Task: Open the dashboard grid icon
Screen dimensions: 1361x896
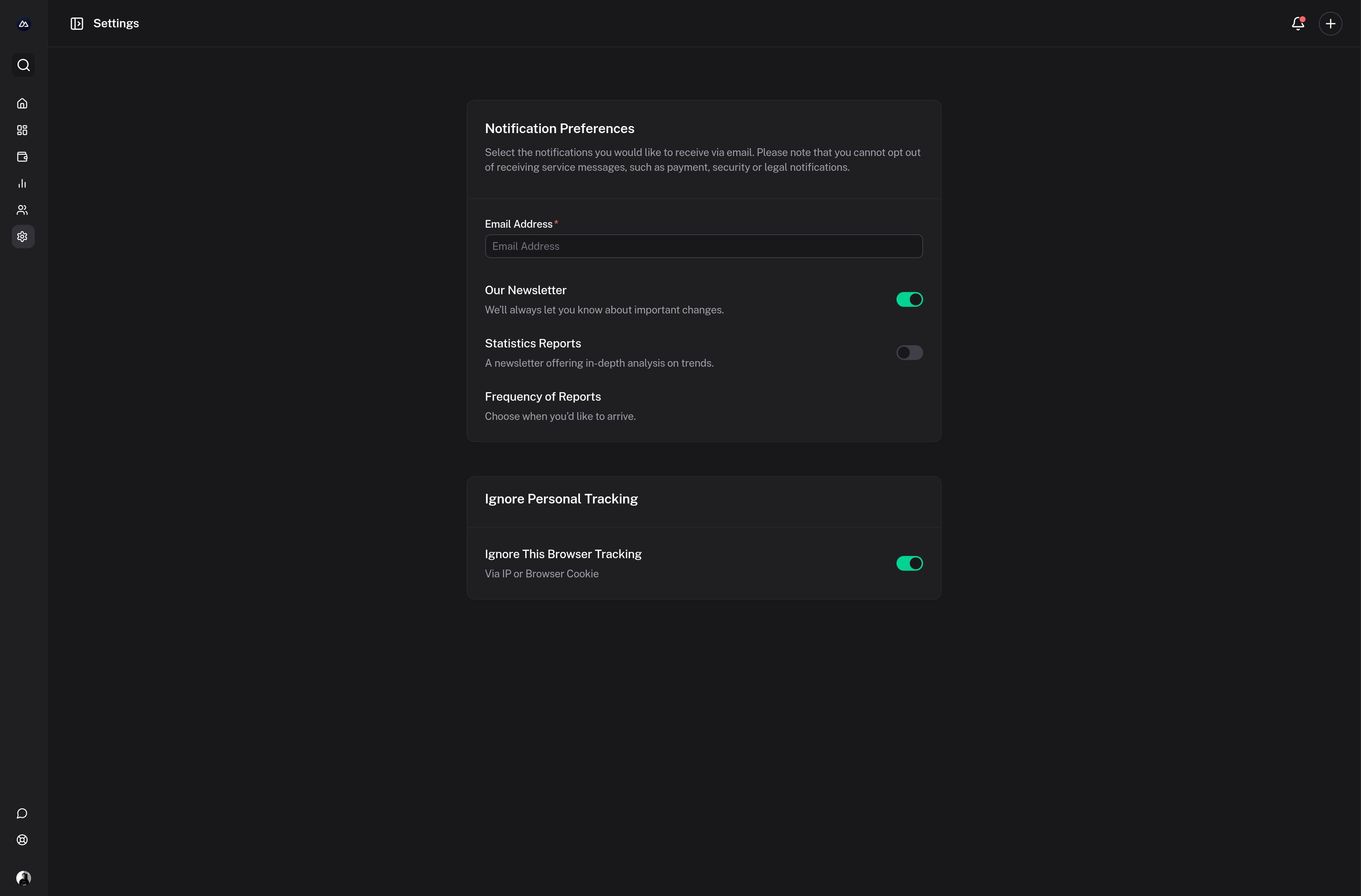Action: (22, 130)
